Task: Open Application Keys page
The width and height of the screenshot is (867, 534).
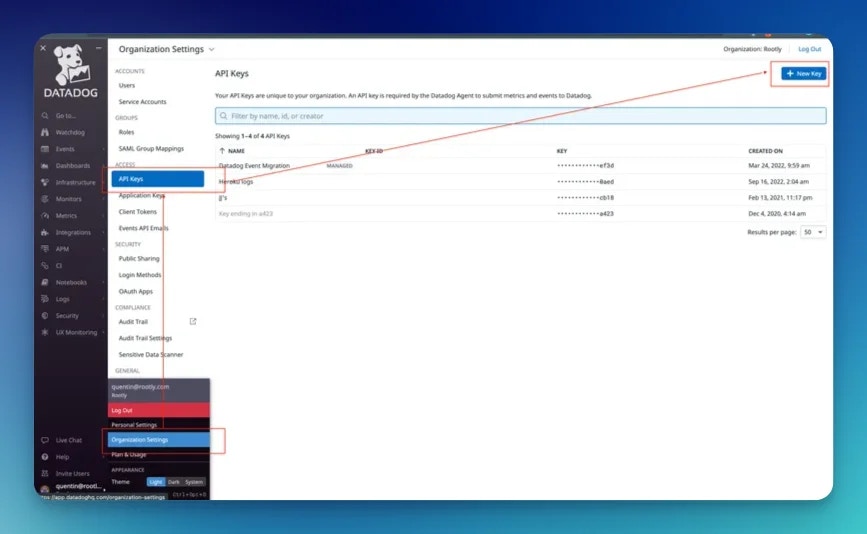Action: click(142, 195)
